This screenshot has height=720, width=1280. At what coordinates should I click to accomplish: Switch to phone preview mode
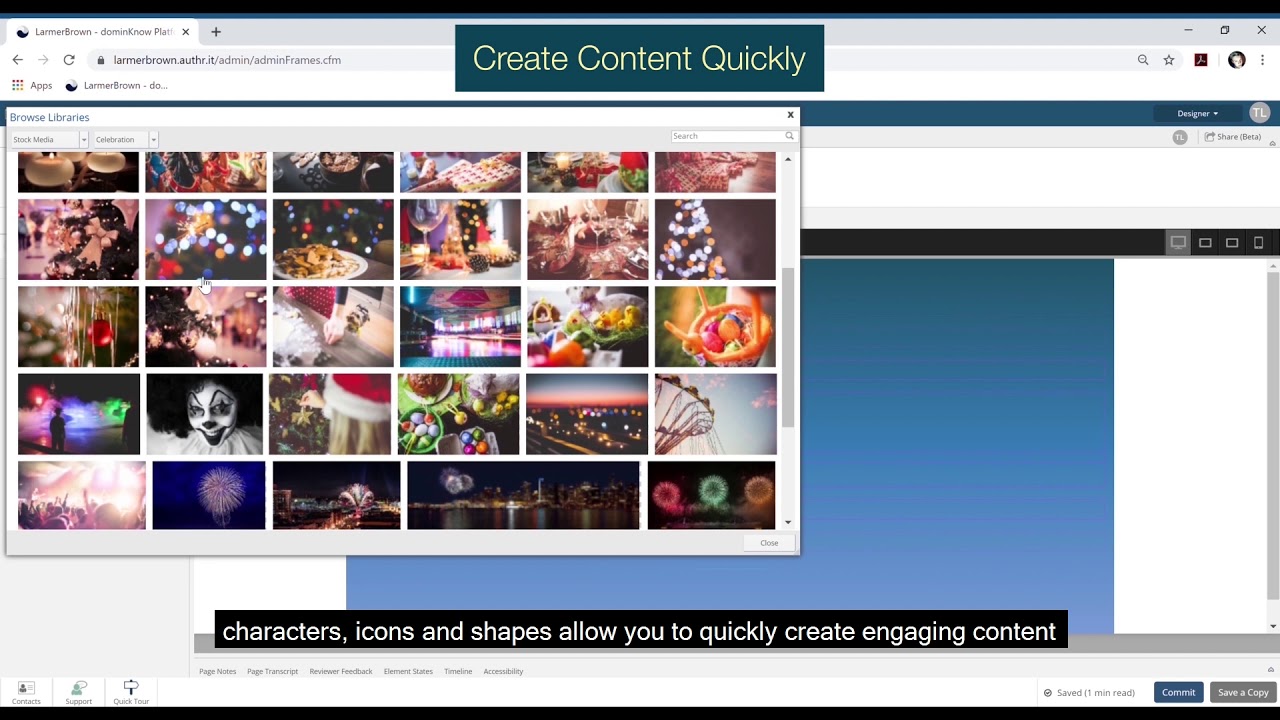pyautogui.click(x=1259, y=243)
